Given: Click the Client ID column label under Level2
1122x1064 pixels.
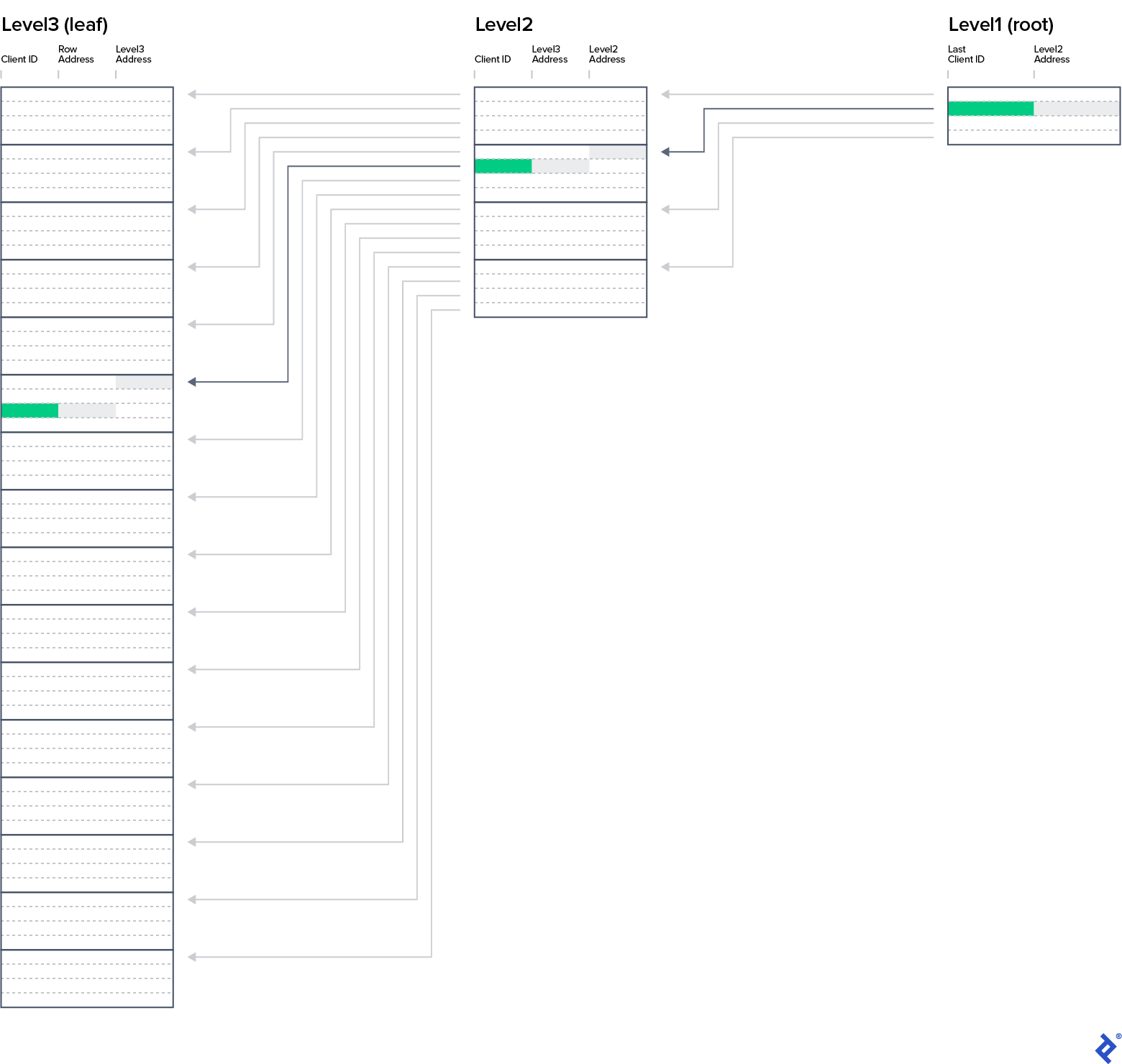Looking at the screenshot, I should 492,59.
